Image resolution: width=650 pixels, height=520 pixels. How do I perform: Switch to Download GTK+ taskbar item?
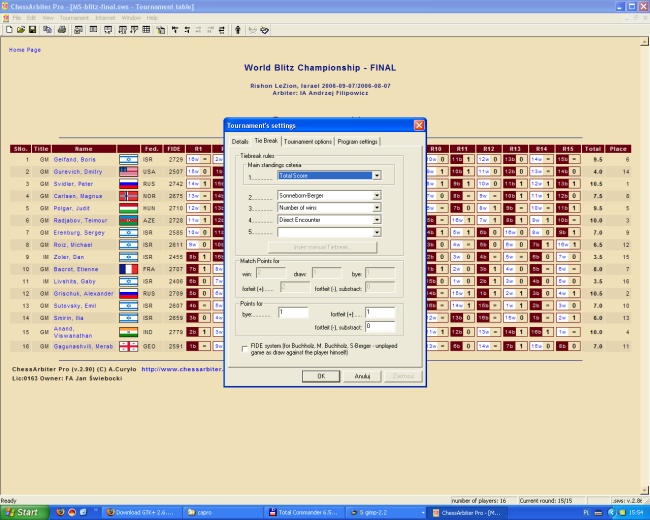142,513
